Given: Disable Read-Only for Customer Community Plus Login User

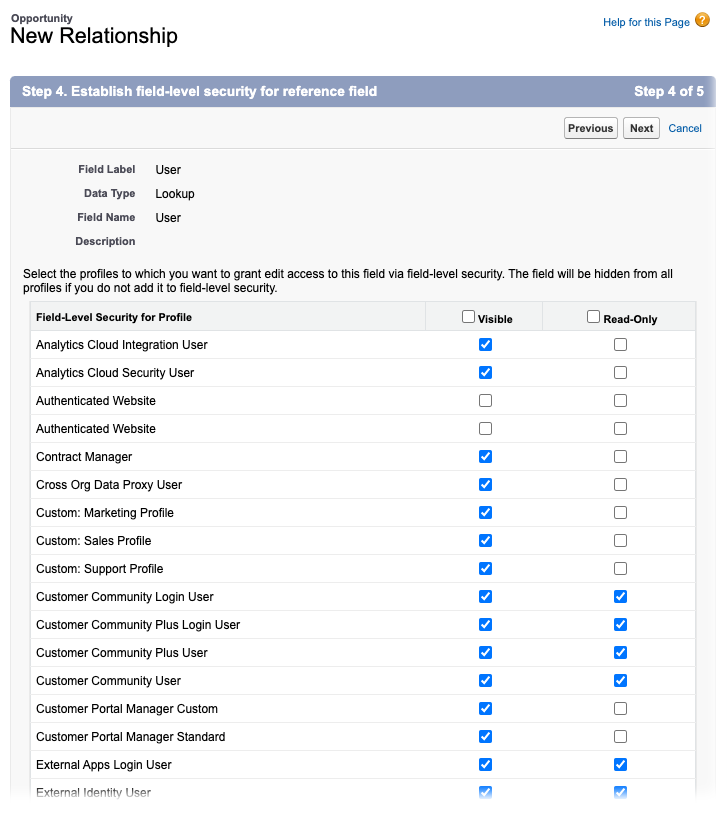Looking at the screenshot, I should [x=620, y=625].
